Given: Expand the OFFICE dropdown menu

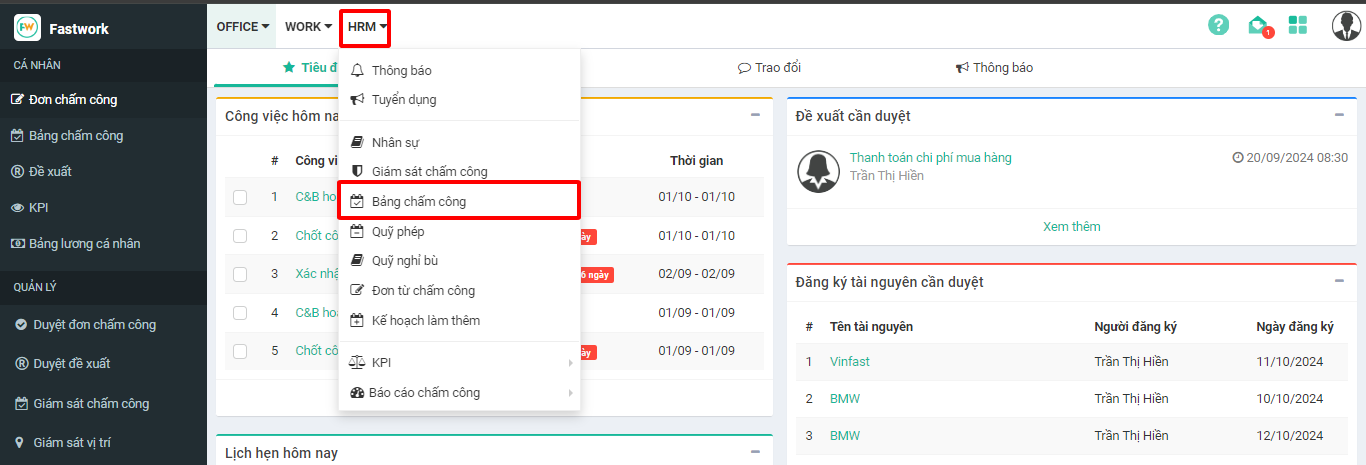Looking at the screenshot, I should pyautogui.click(x=243, y=27).
